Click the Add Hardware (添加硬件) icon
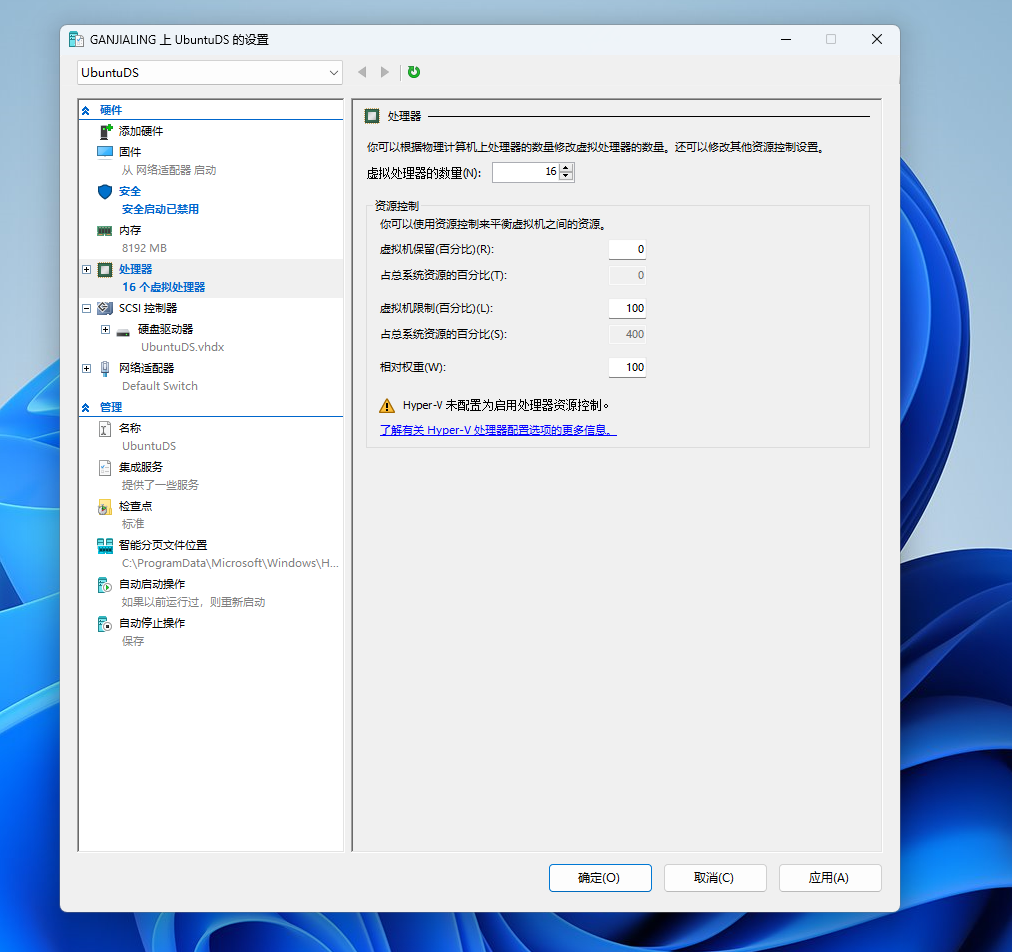 106,131
